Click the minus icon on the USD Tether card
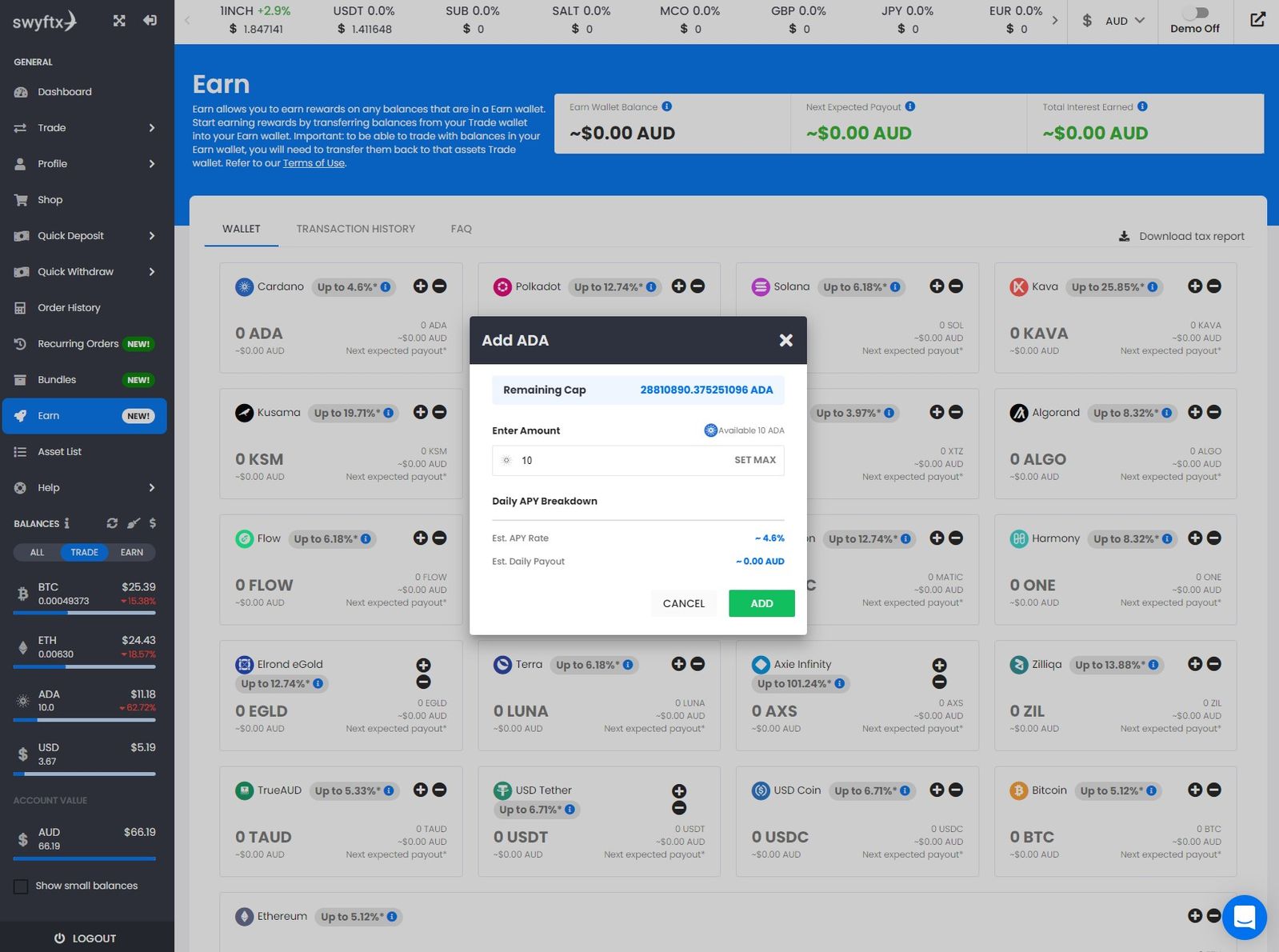 (679, 808)
